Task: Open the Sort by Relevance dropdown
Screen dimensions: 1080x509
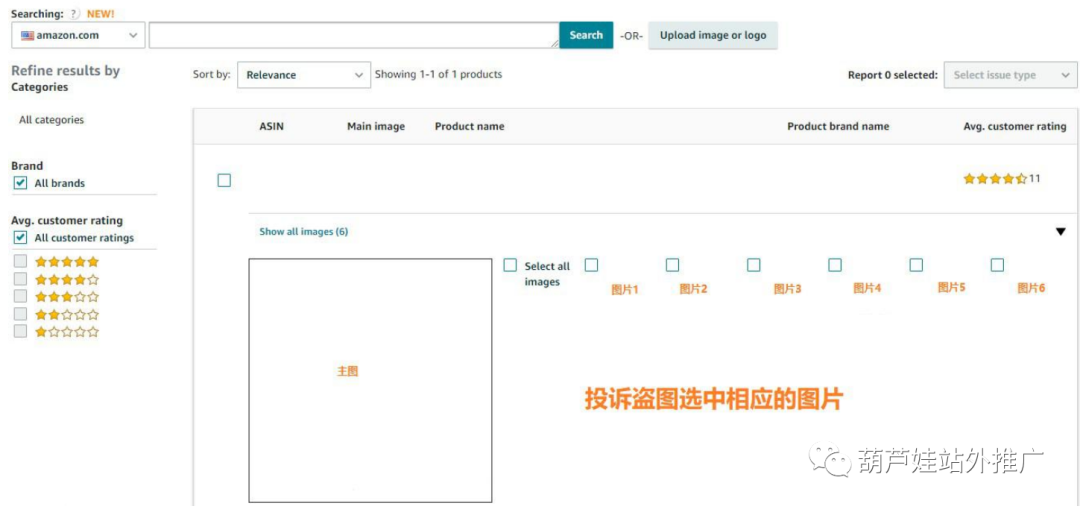Action: (303, 75)
